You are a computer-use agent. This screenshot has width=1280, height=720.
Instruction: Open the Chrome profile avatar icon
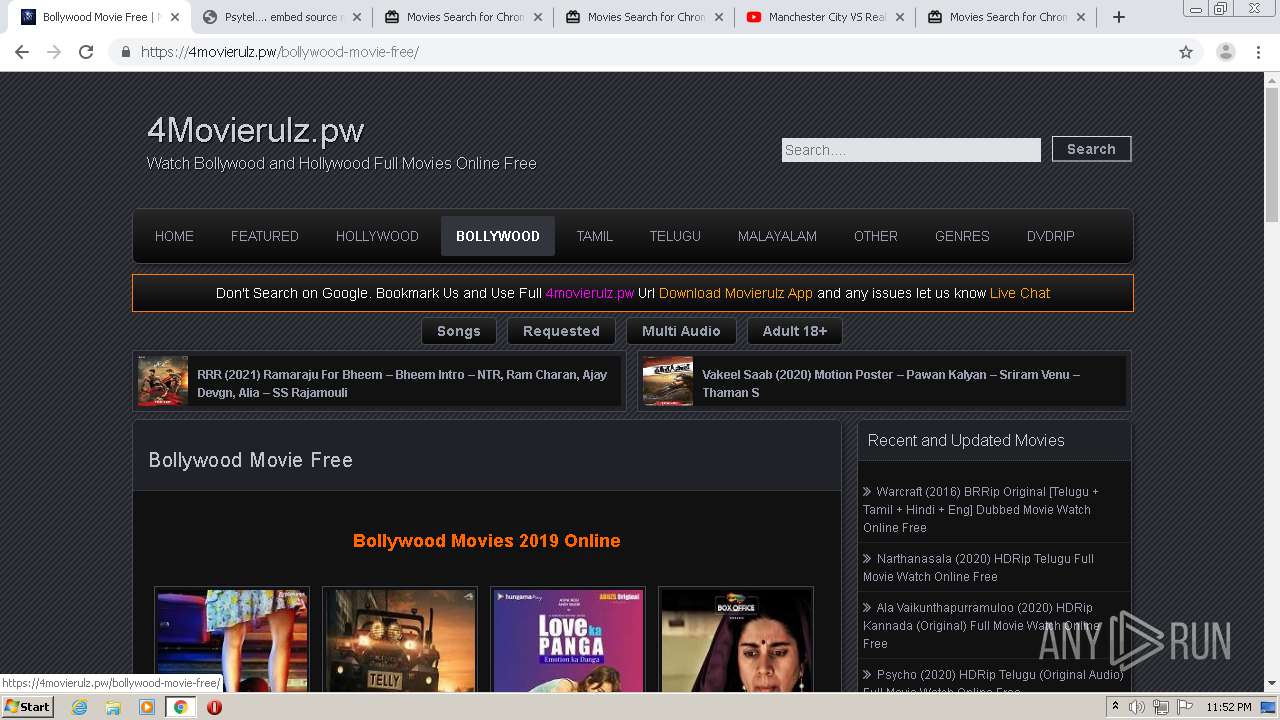[1225, 52]
